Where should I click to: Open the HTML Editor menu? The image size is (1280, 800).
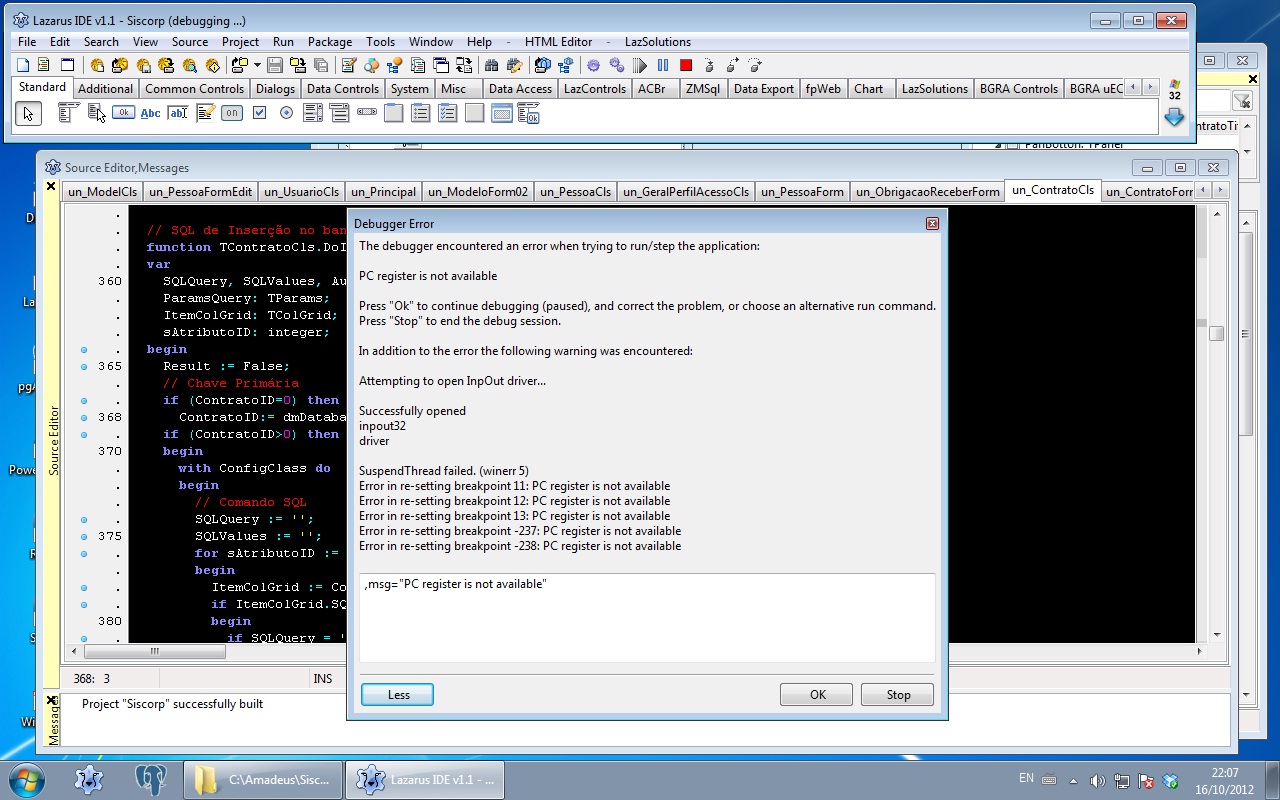(x=559, y=42)
